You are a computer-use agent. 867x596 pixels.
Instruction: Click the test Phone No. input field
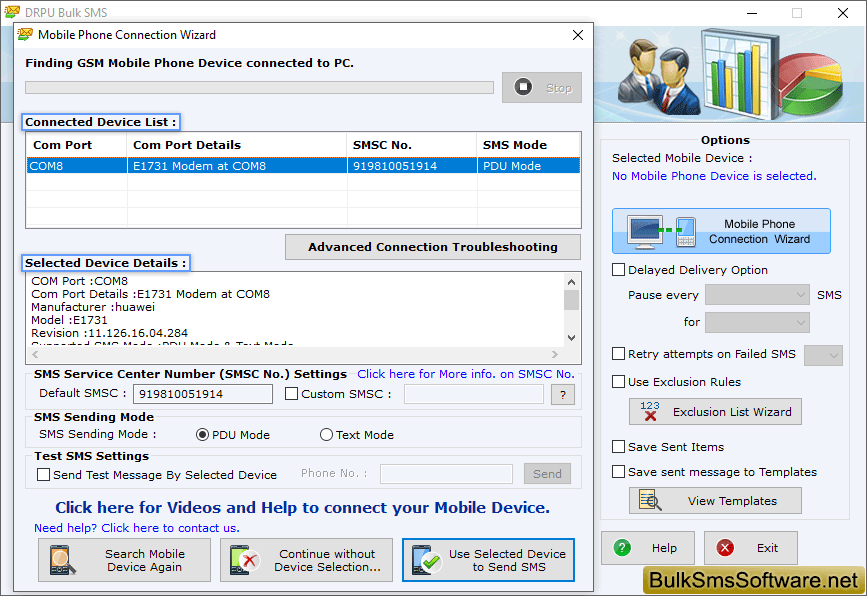coord(446,474)
